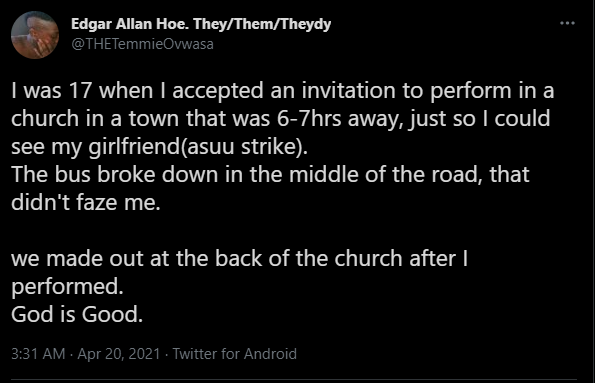This screenshot has height=383, width=595.
Task: Click the line starting "I was 17 when"
Action: pos(283,91)
